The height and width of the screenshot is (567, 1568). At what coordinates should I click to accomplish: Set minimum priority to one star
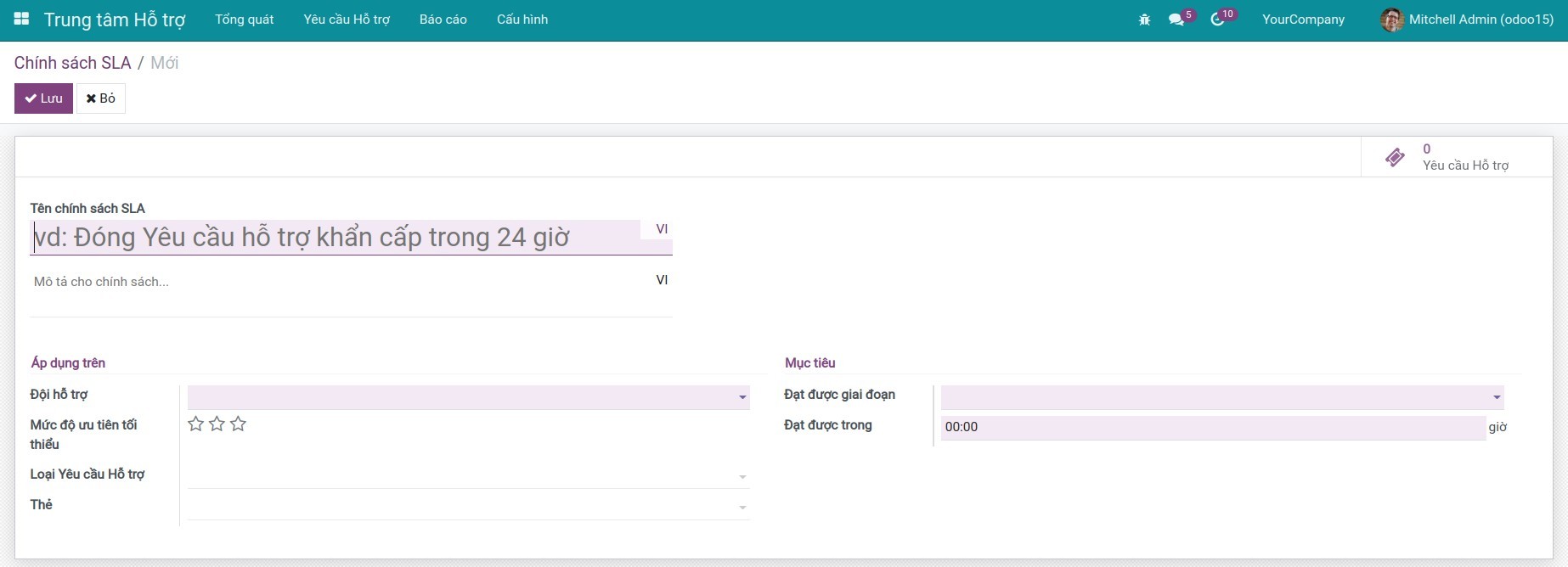click(x=195, y=424)
